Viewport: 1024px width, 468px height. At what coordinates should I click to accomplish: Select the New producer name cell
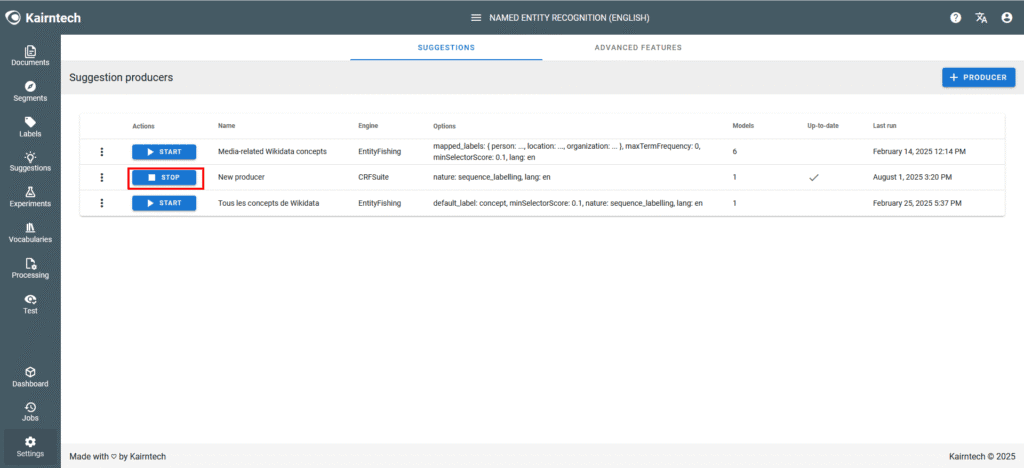241,177
